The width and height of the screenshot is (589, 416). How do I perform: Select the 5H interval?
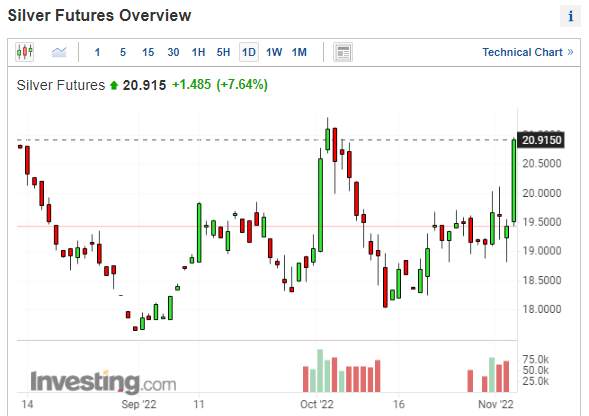224,52
